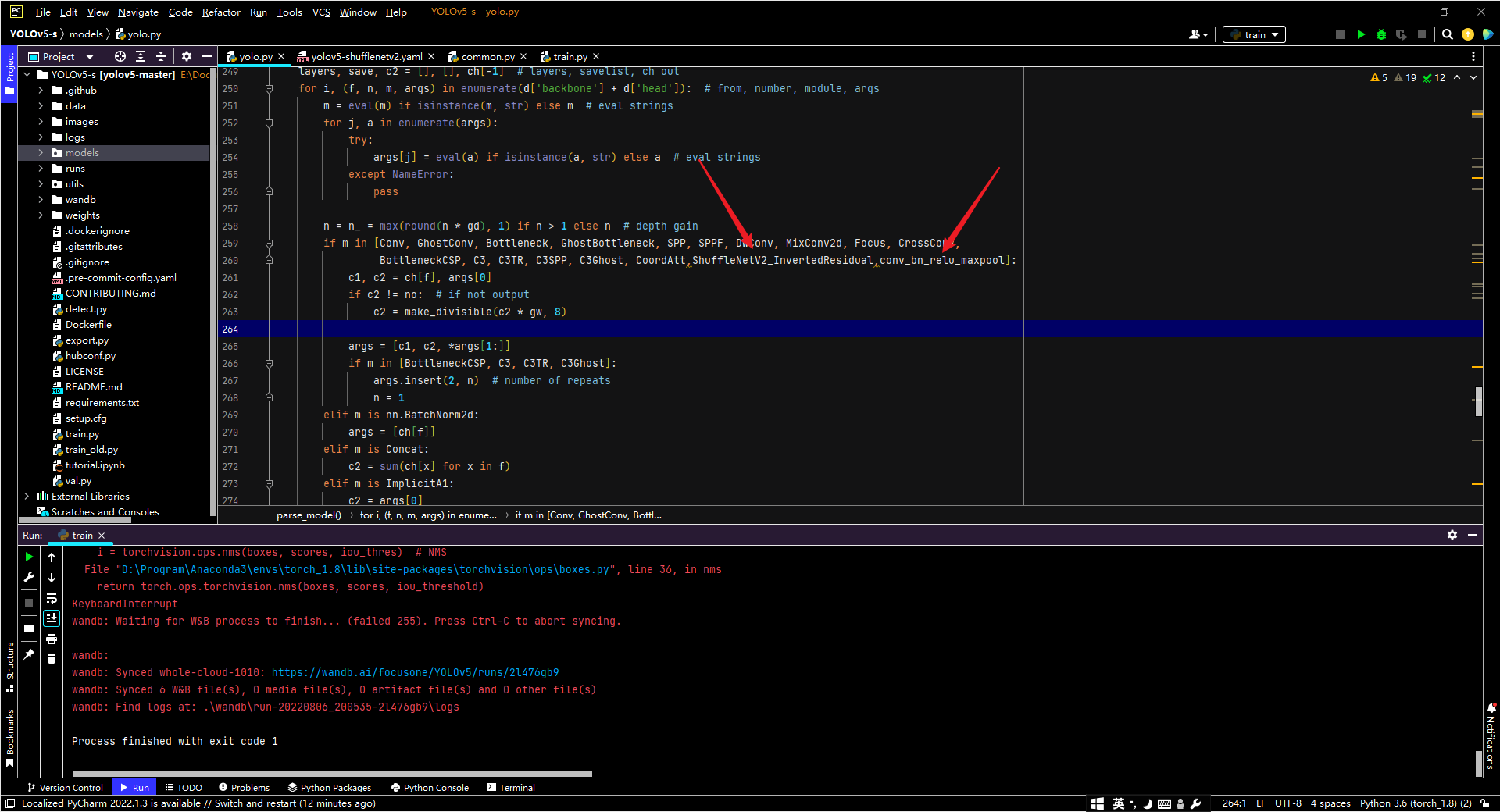This screenshot has width=1500, height=812.
Task: Toggle soft-wrap in Run console
Action: 52,598
